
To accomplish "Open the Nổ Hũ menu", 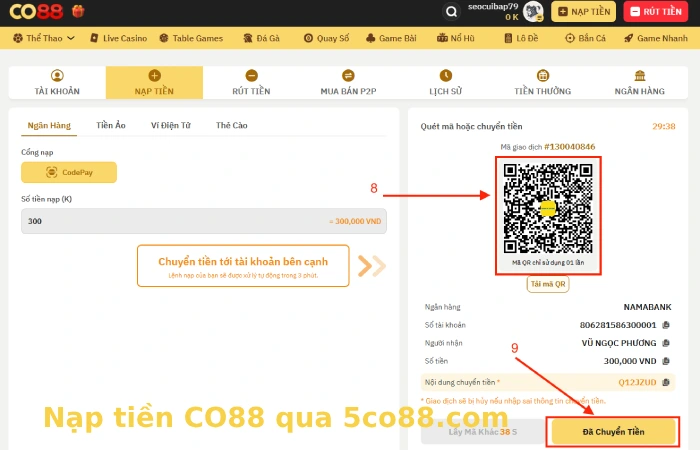I will [x=456, y=38].
